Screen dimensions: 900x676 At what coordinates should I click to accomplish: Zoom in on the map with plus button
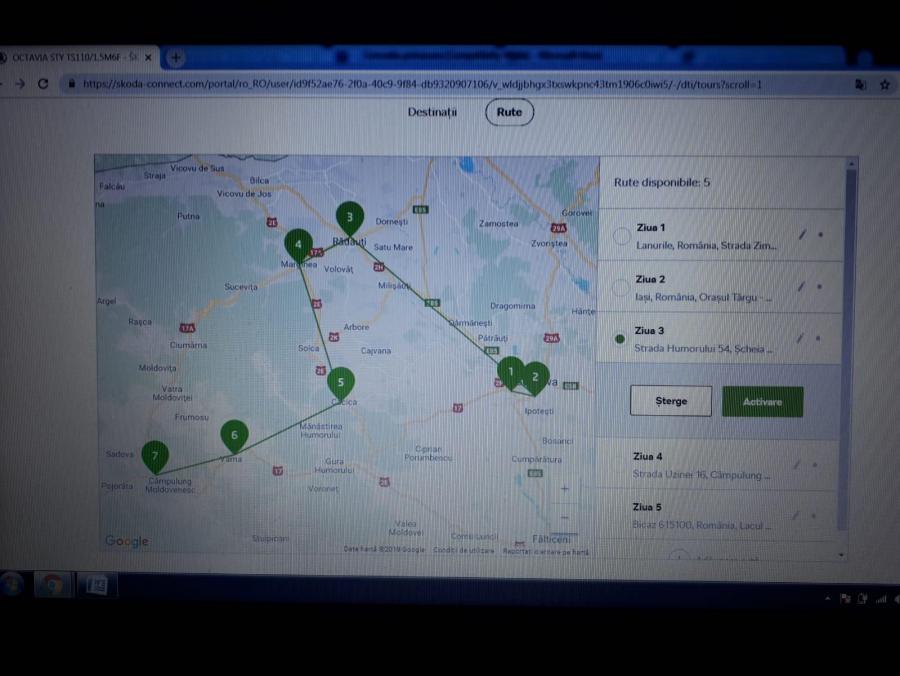coord(565,489)
